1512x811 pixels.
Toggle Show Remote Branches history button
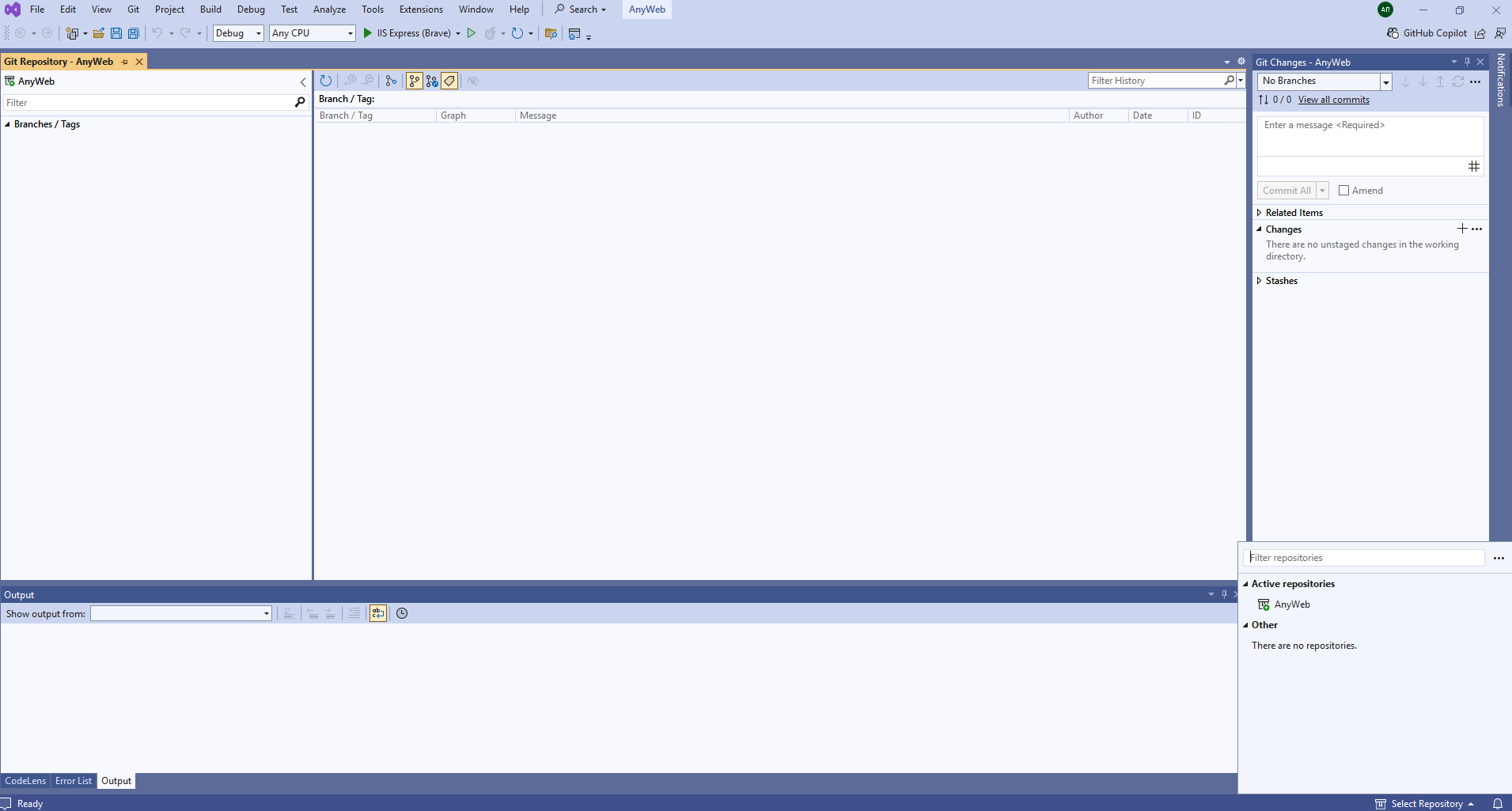[x=432, y=81]
